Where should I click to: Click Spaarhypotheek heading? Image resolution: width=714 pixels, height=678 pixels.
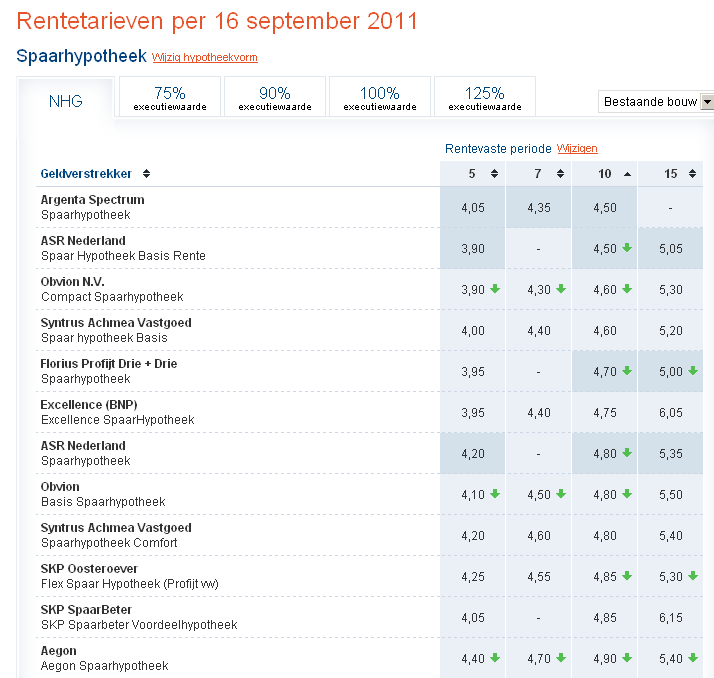[82, 56]
